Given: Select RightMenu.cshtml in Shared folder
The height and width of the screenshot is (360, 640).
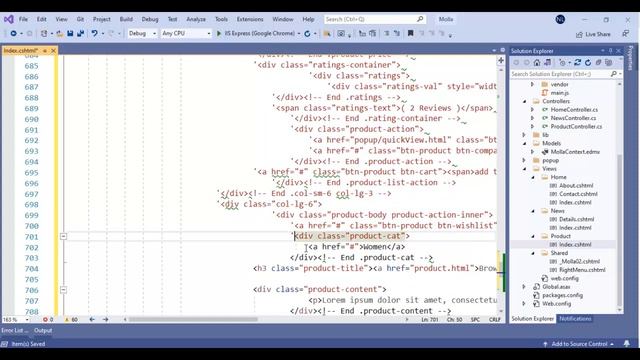Looking at the screenshot, I should (x=582, y=270).
